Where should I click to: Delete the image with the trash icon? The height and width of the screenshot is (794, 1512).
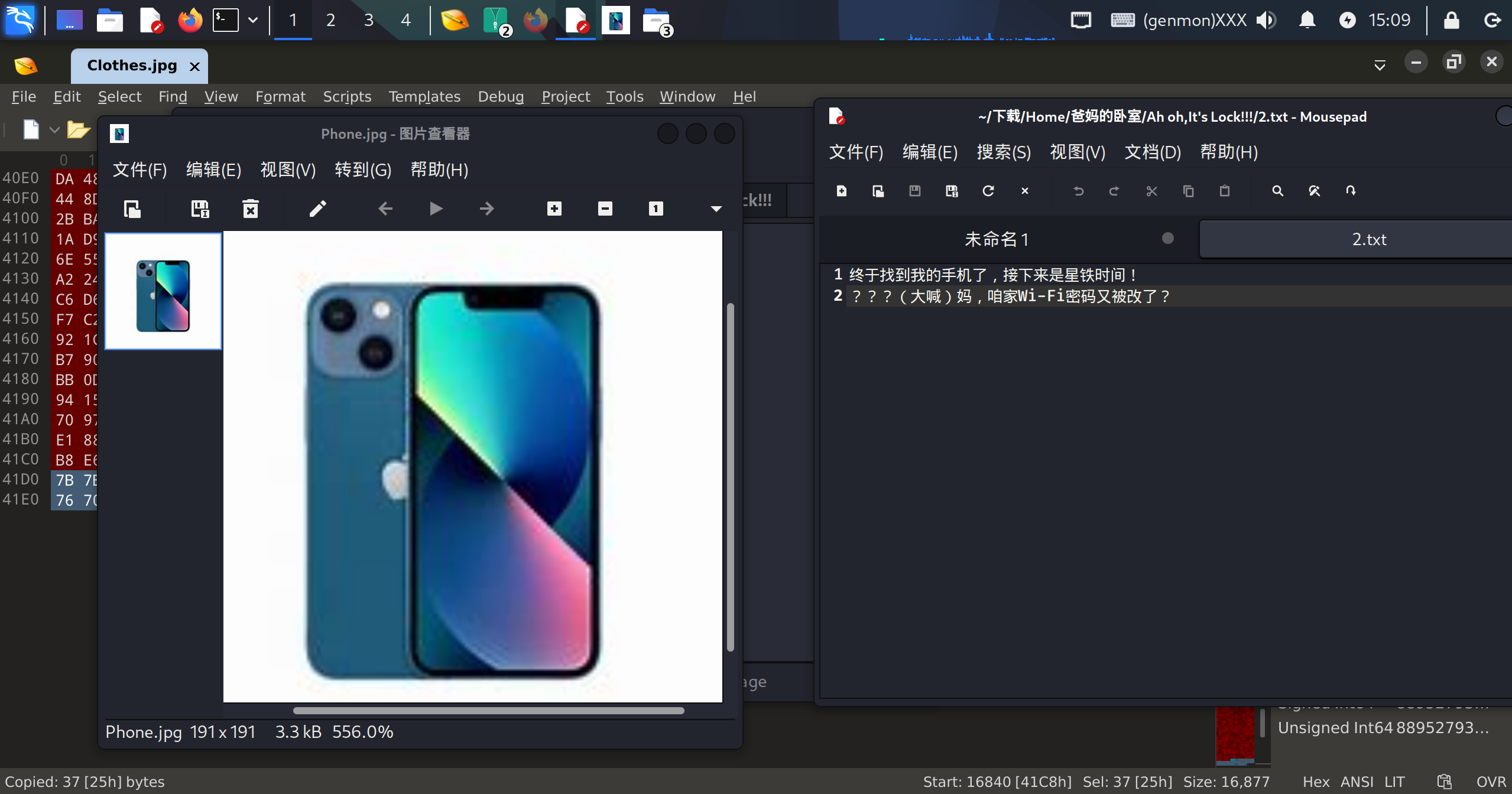[251, 209]
